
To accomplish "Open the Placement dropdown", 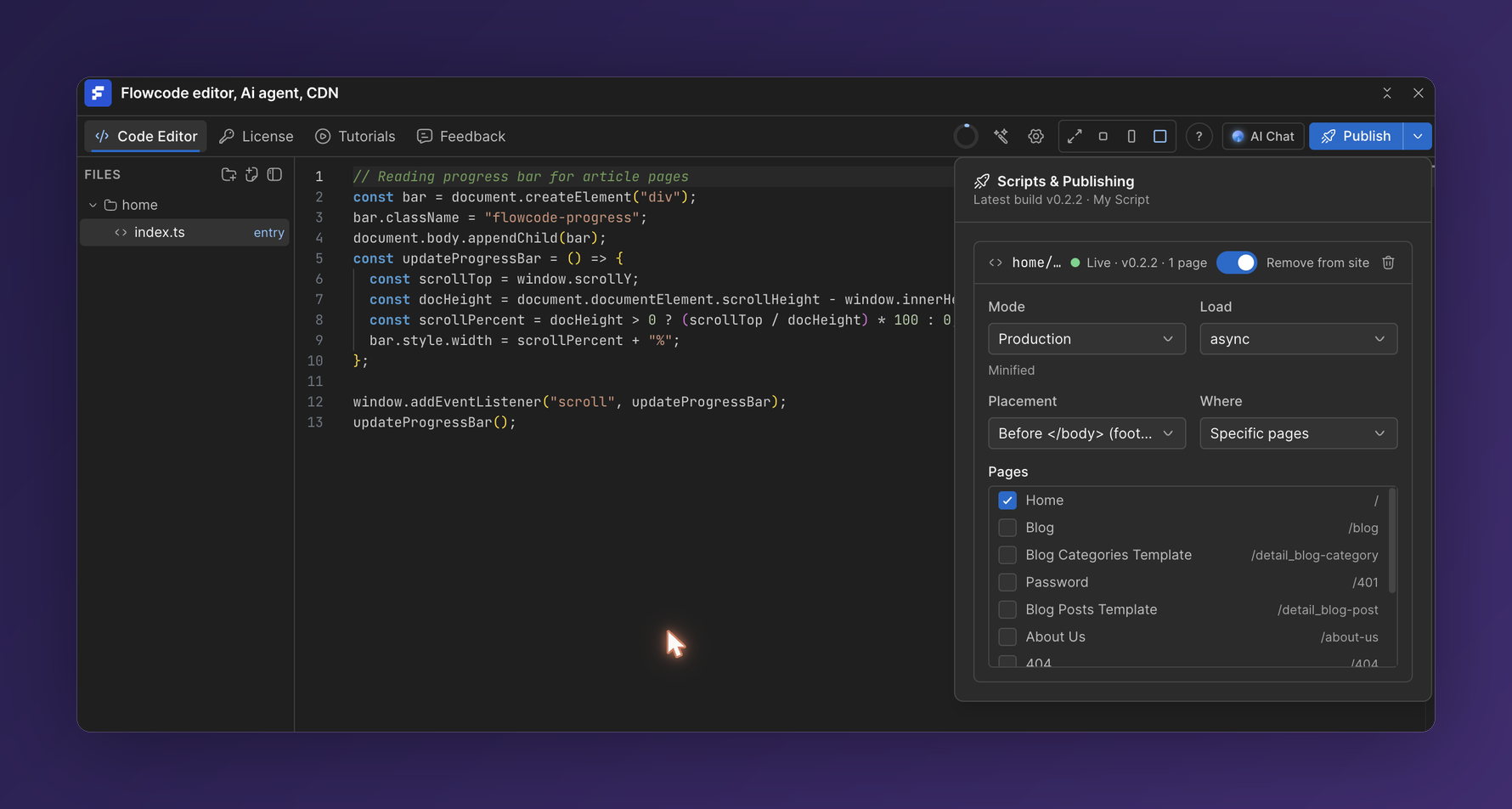I will (x=1086, y=433).
